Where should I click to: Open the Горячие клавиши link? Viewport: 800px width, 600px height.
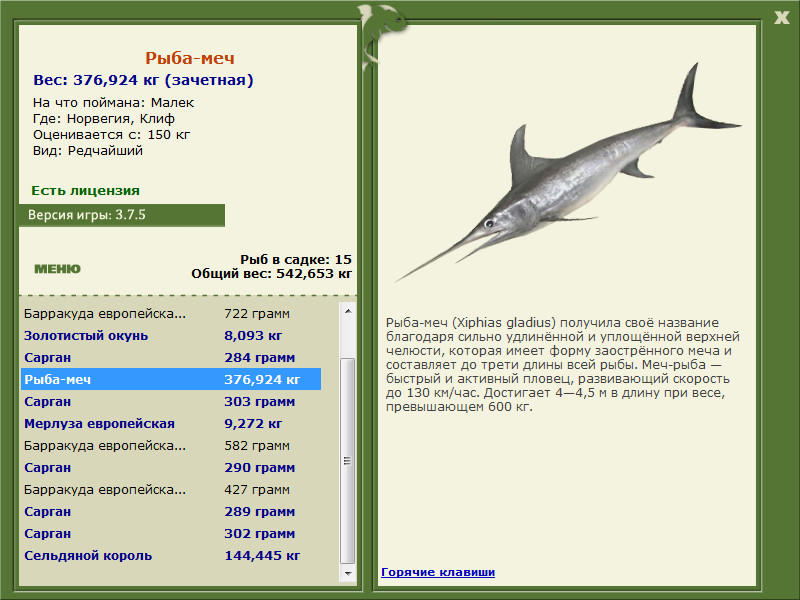click(x=438, y=572)
